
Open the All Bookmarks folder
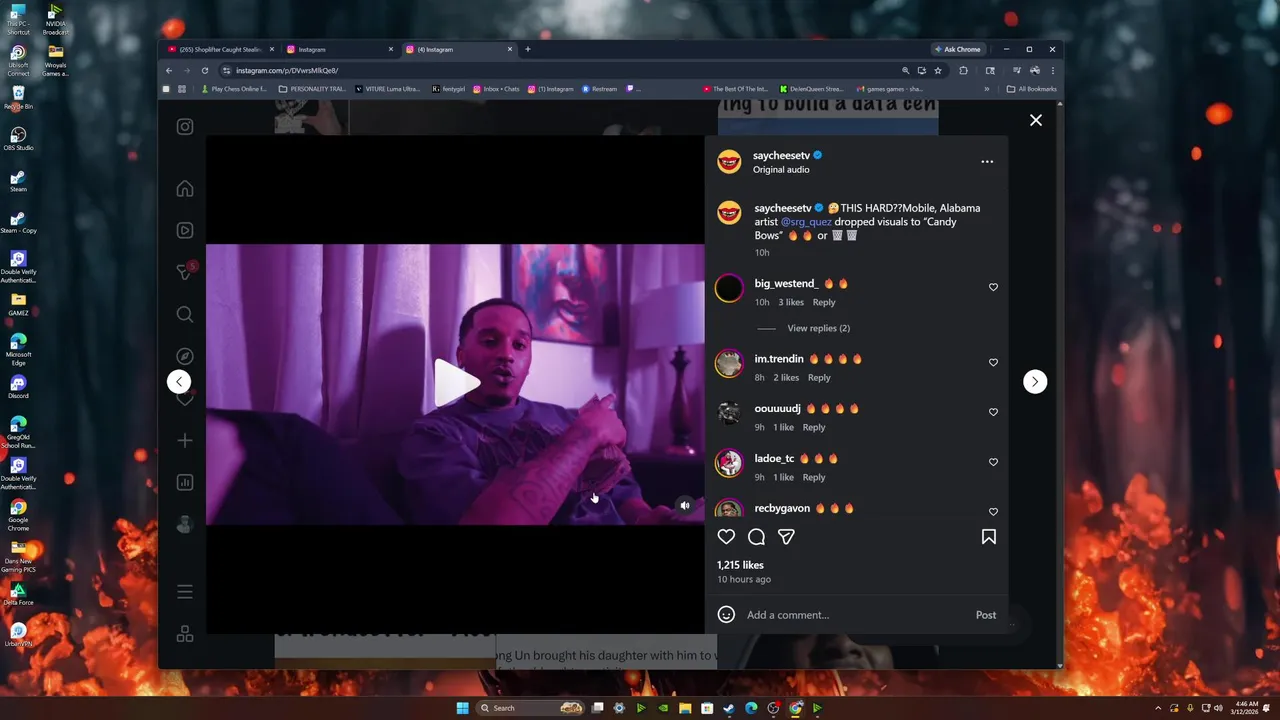click(1032, 89)
